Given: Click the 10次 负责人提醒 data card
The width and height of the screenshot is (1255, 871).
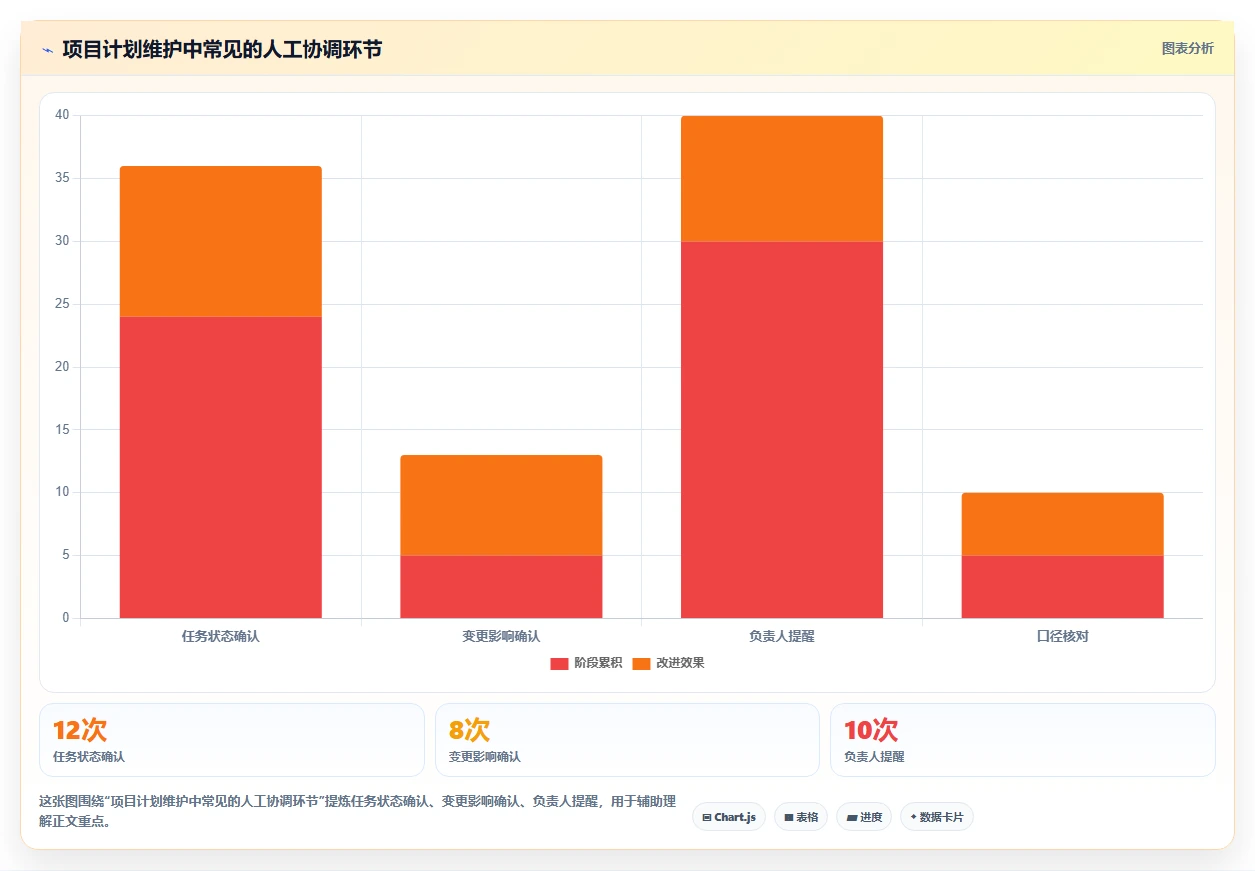Looking at the screenshot, I should pos(1023,740).
